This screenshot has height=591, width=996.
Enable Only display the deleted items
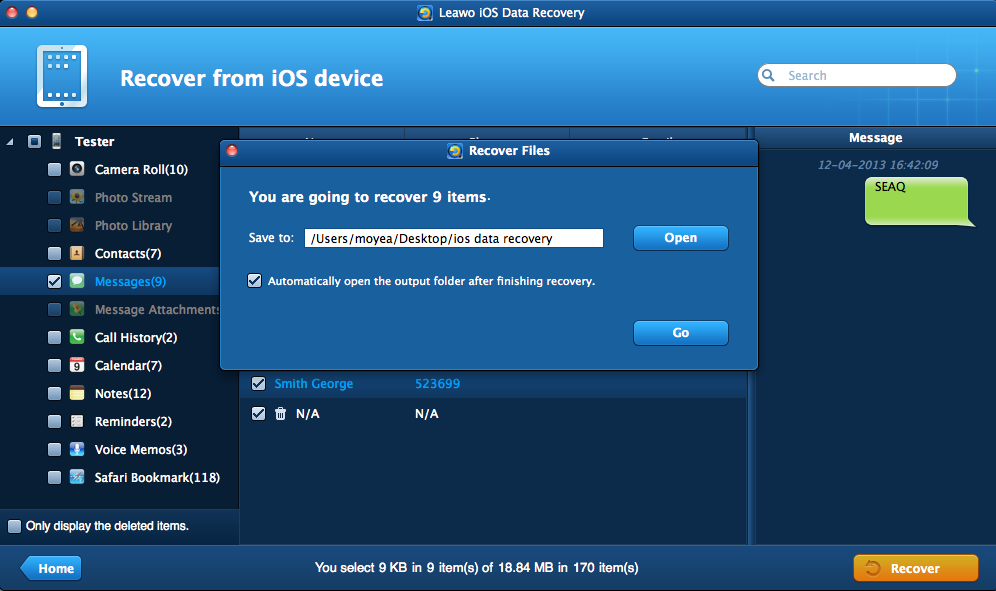pyautogui.click(x=14, y=526)
